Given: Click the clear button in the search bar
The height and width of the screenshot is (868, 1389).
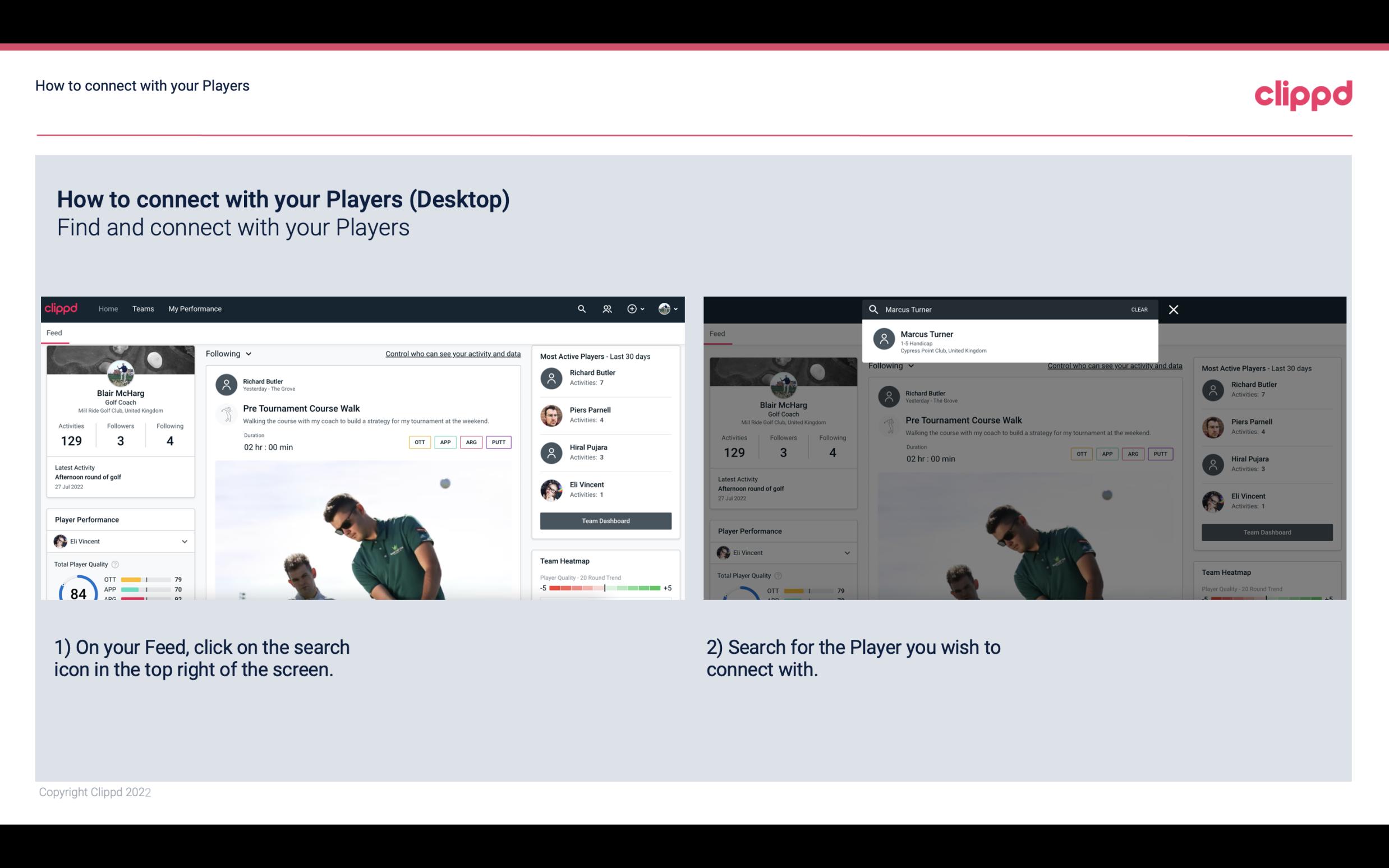Looking at the screenshot, I should [1139, 309].
